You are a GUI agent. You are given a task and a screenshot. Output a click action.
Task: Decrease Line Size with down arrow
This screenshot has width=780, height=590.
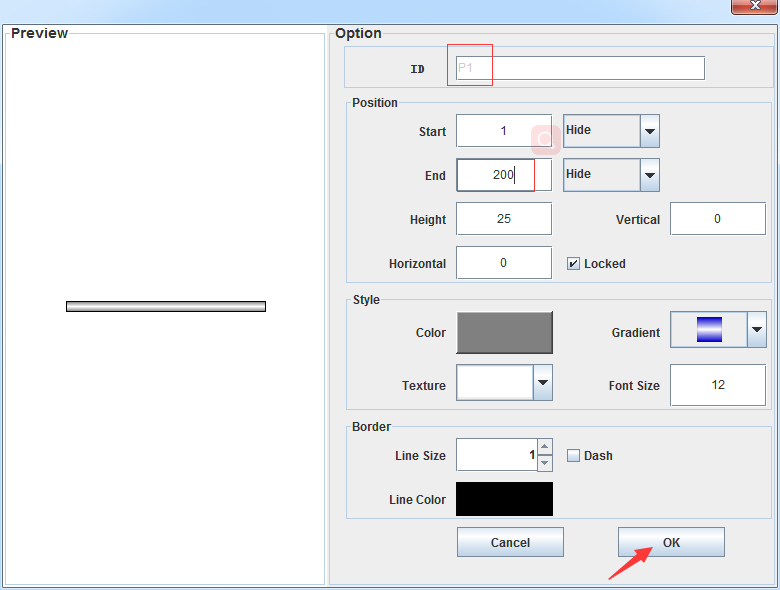[544, 463]
